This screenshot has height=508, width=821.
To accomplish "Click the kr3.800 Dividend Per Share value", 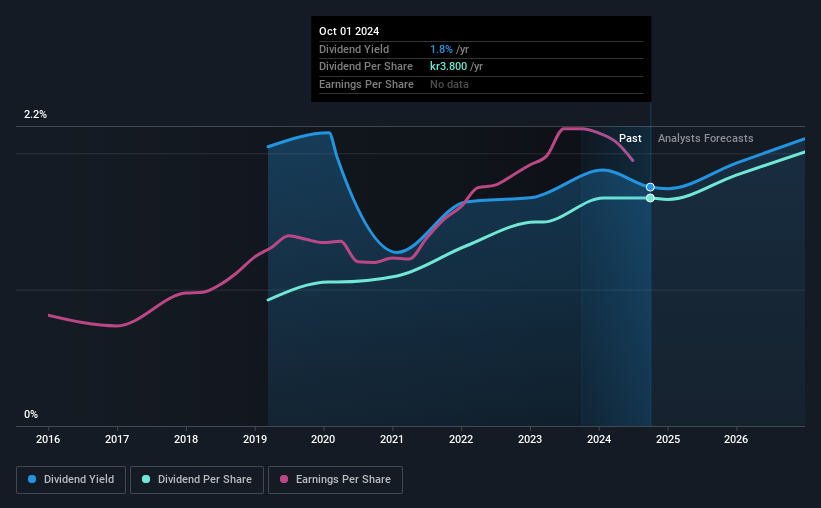I will [448, 67].
